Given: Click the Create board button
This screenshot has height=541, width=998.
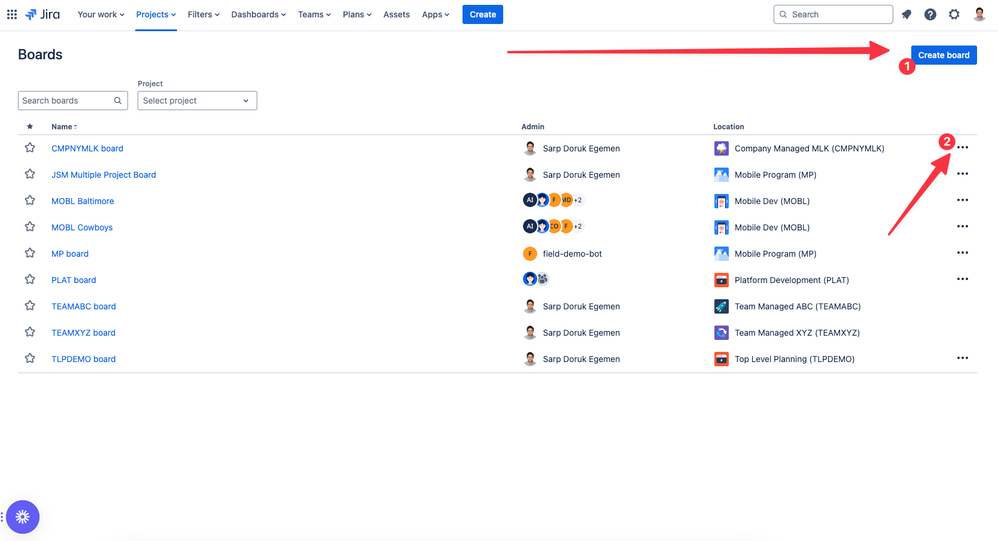Looking at the screenshot, I should [943, 55].
